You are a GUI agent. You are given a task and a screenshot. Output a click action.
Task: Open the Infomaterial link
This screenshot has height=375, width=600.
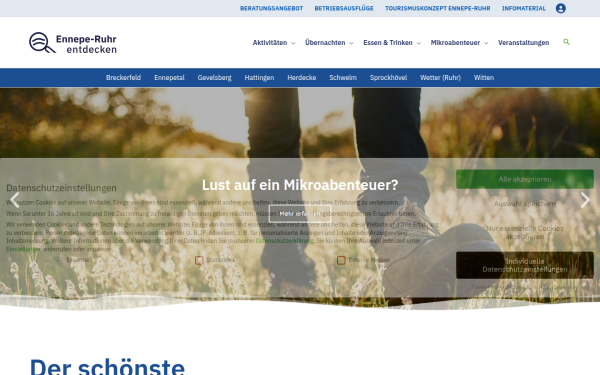coord(523,8)
